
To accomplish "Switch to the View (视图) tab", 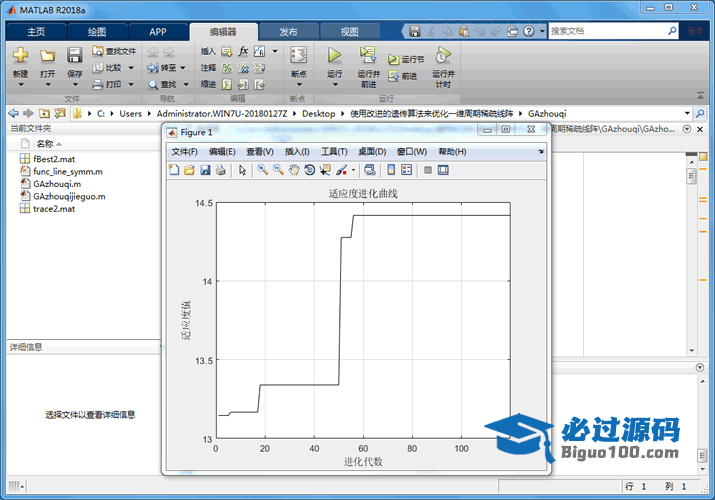I will pyautogui.click(x=349, y=31).
